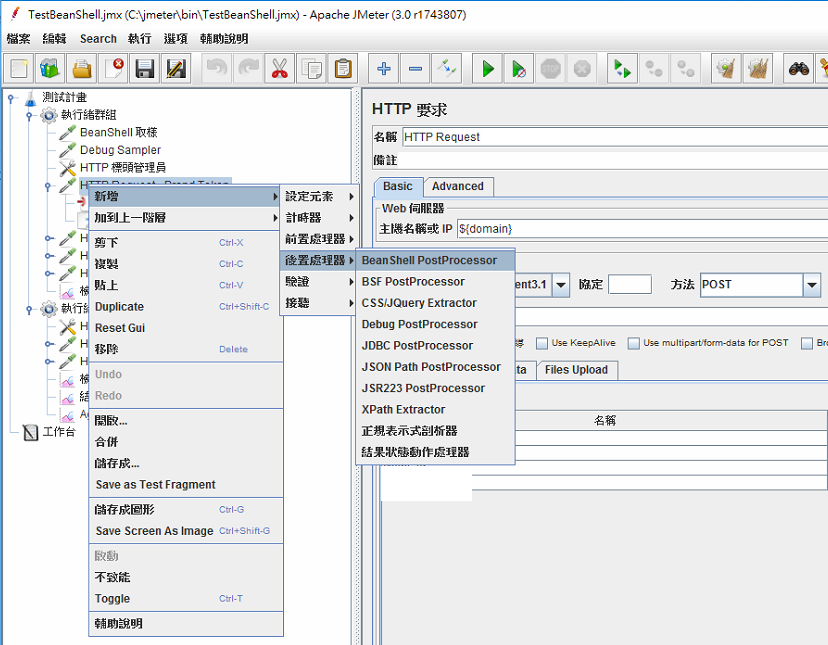Select 工作台 tree node
The width and height of the screenshot is (828, 645).
coord(59,432)
